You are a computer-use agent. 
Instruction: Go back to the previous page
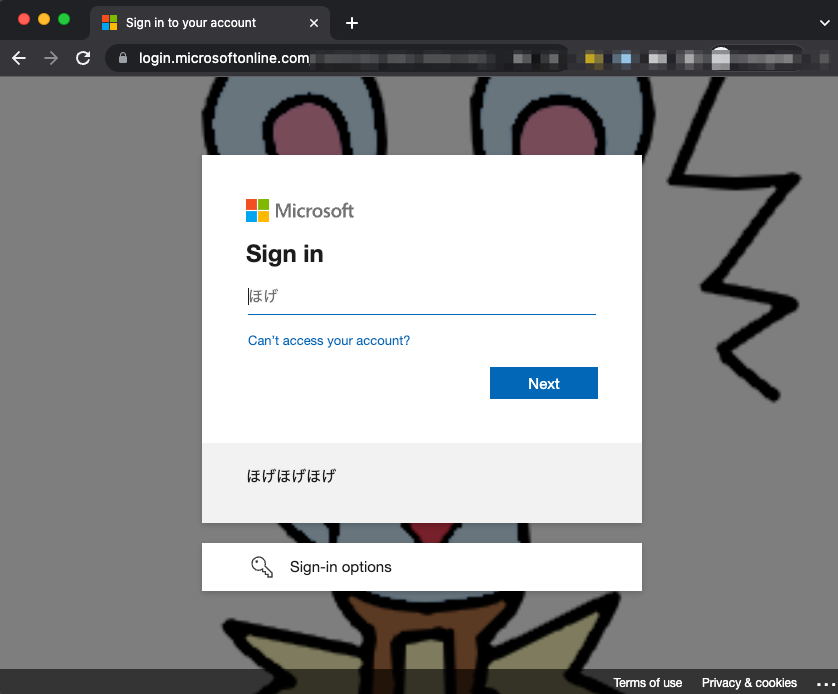[x=19, y=58]
